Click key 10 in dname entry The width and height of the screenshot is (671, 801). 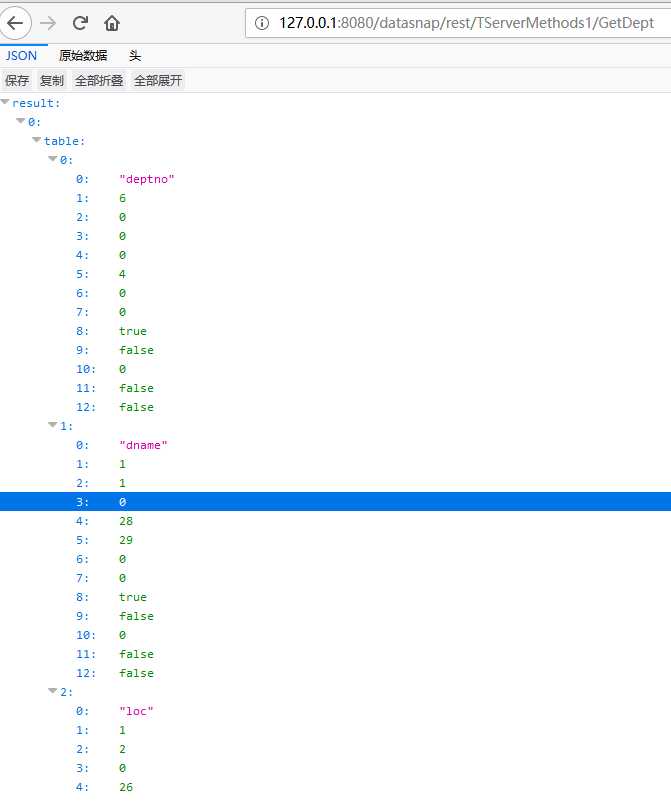click(x=86, y=635)
